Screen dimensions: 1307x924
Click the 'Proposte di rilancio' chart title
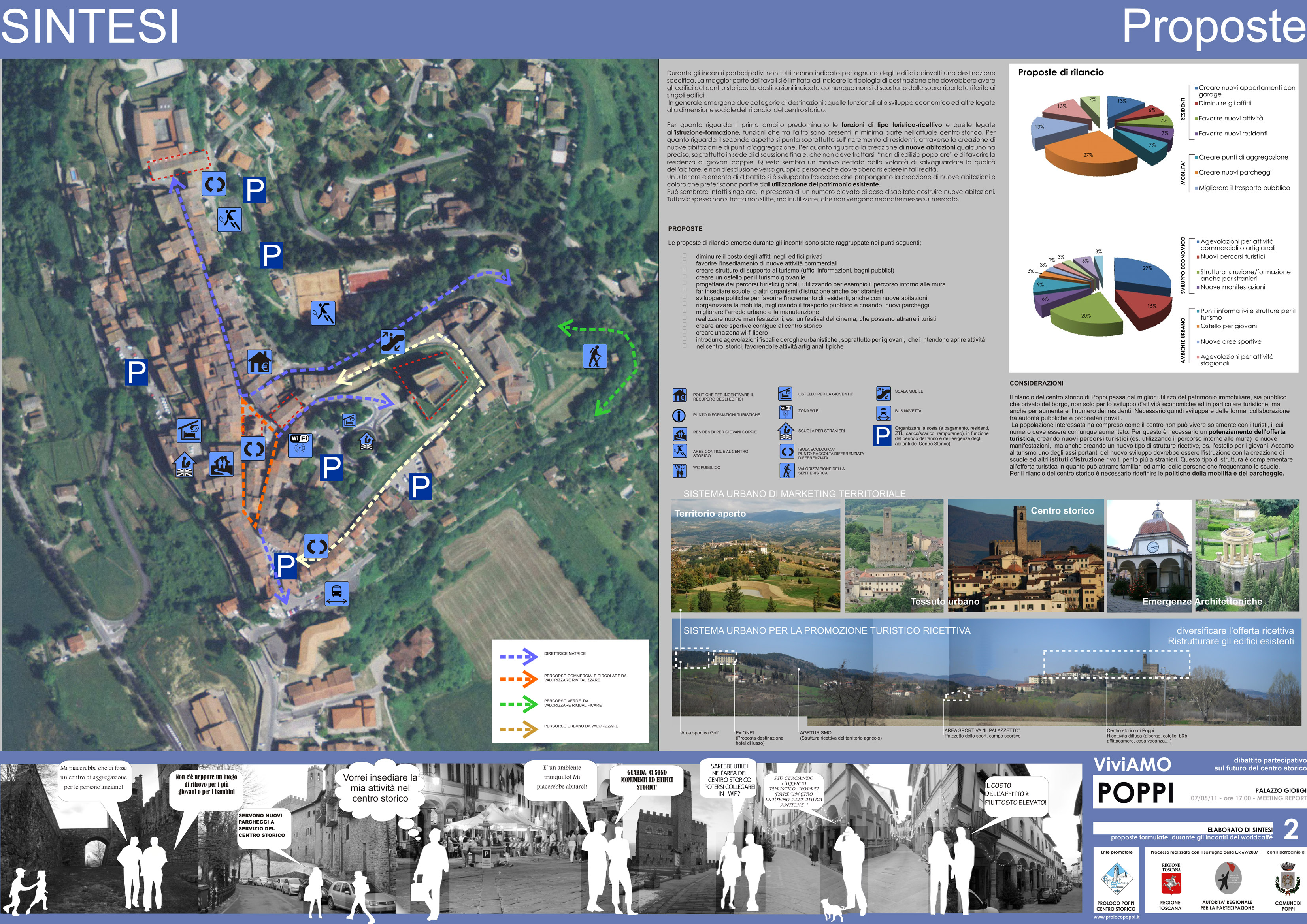pyautogui.click(x=1060, y=72)
